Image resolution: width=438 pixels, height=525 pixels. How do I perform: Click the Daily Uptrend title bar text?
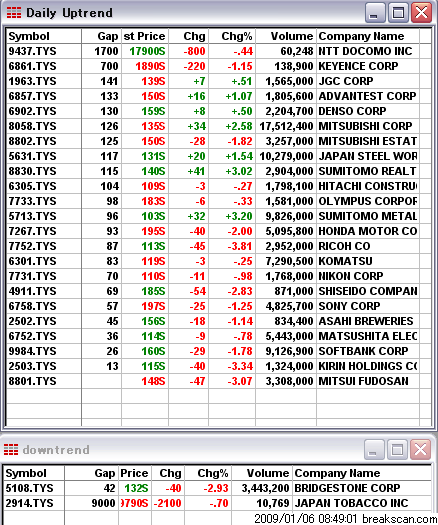[x=69, y=13]
